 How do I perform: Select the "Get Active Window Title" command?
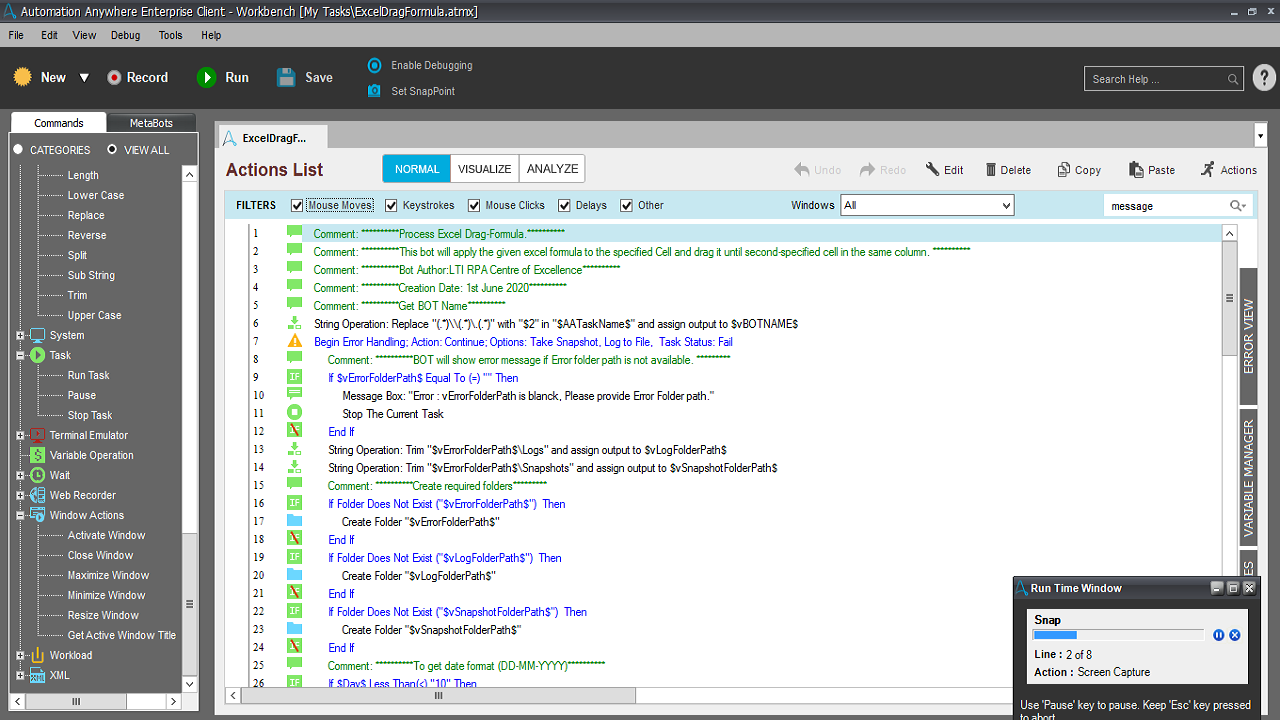tap(121, 635)
